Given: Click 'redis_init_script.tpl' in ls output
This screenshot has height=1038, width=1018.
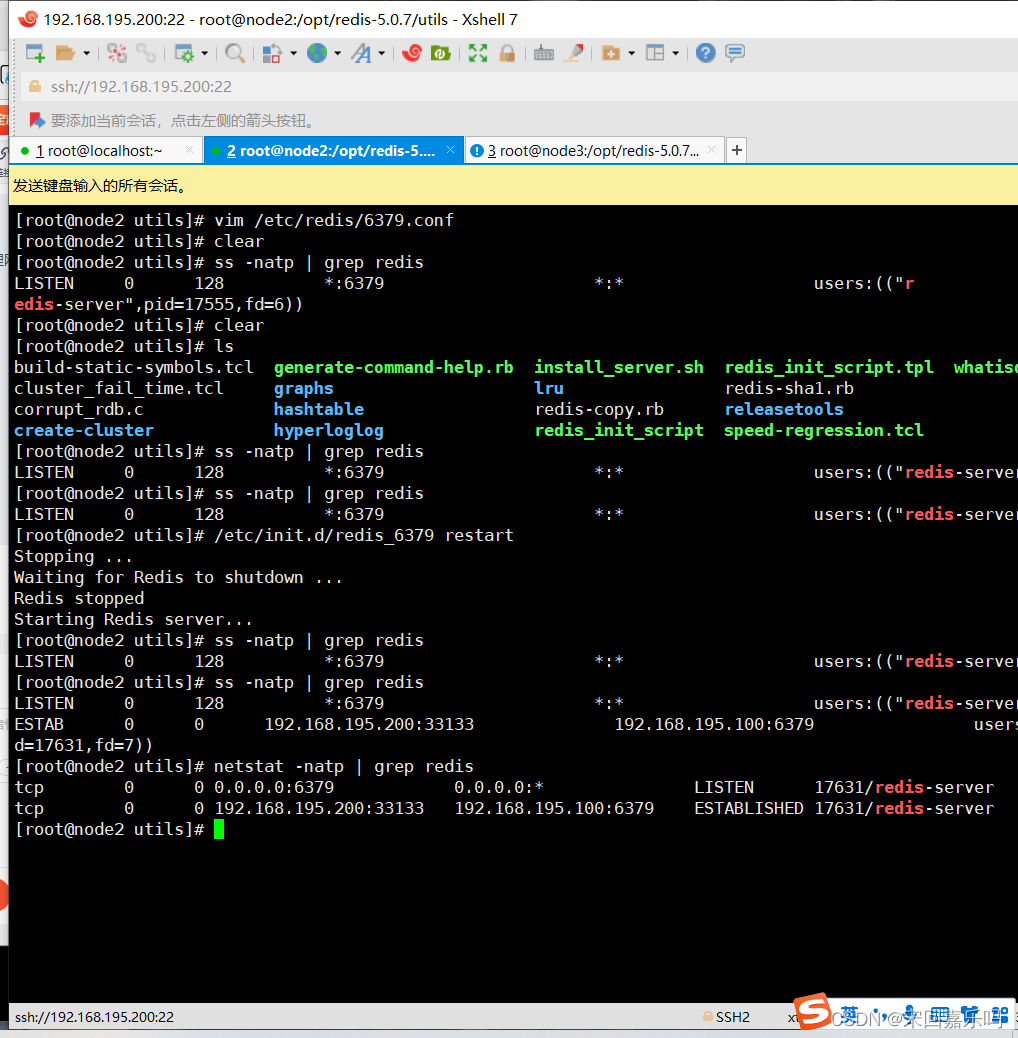Looking at the screenshot, I should [829, 367].
